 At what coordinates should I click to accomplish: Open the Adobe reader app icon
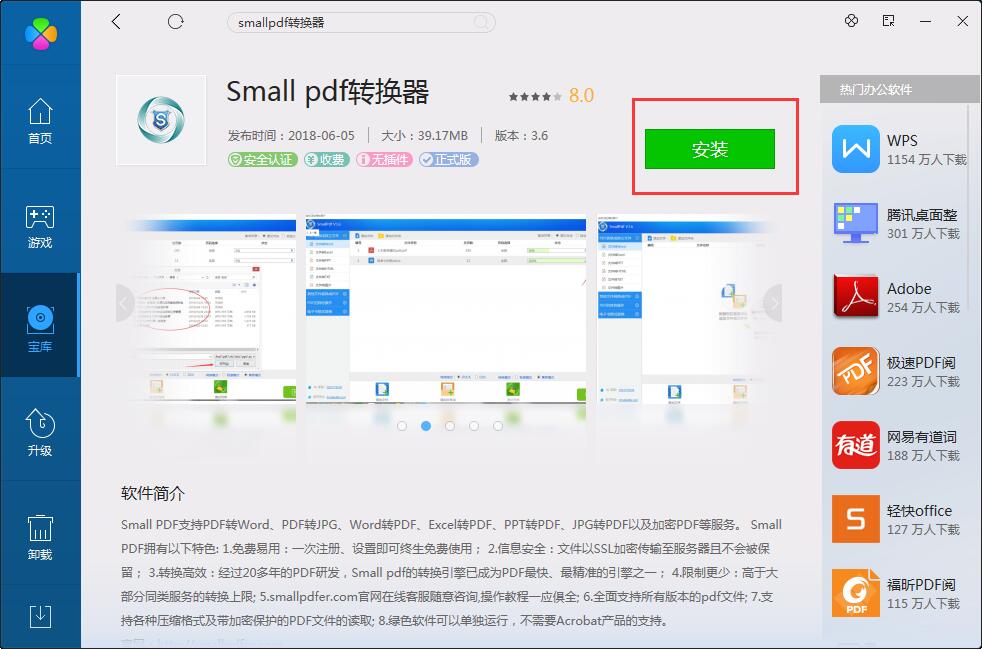(855, 297)
